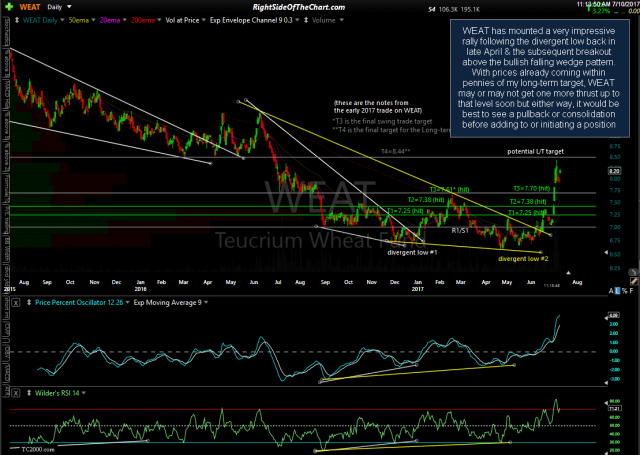Click the 'potential L/T target' label
Screen dimensions: 640x455
[x=536, y=151]
